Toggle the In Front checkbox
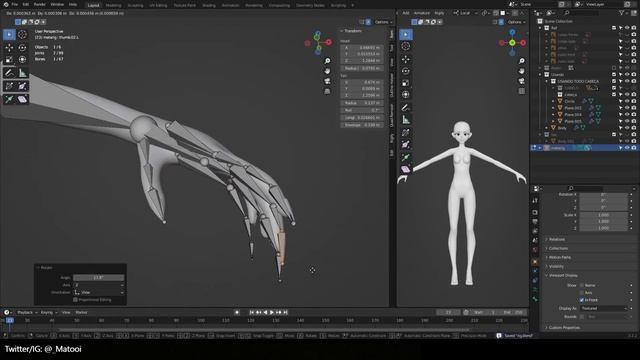This screenshot has height=360, width=640. click(x=582, y=300)
